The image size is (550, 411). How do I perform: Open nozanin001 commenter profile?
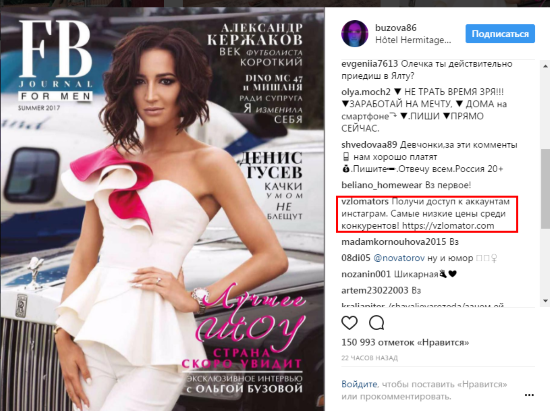click(366, 274)
